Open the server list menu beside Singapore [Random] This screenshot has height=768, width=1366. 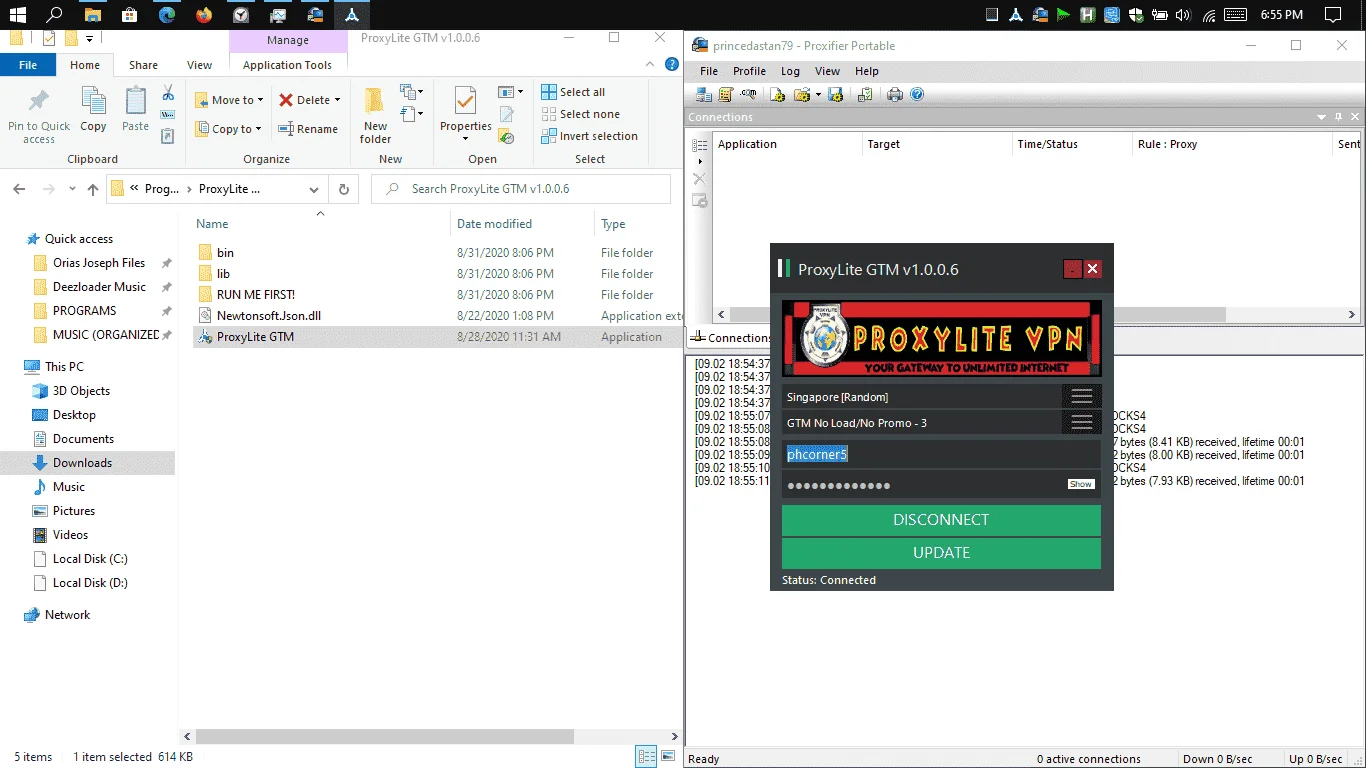1081,397
